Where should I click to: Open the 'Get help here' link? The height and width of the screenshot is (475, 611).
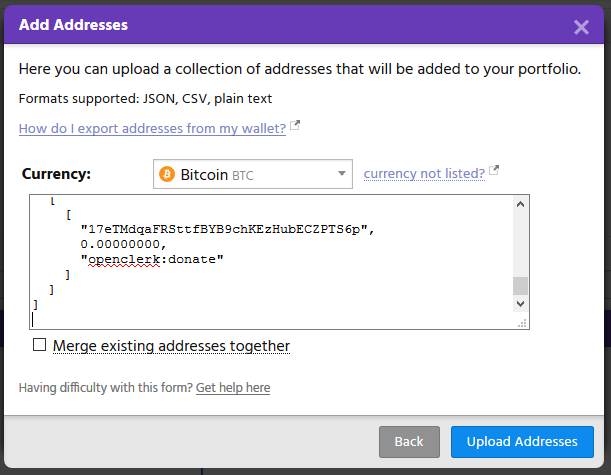(x=233, y=387)
